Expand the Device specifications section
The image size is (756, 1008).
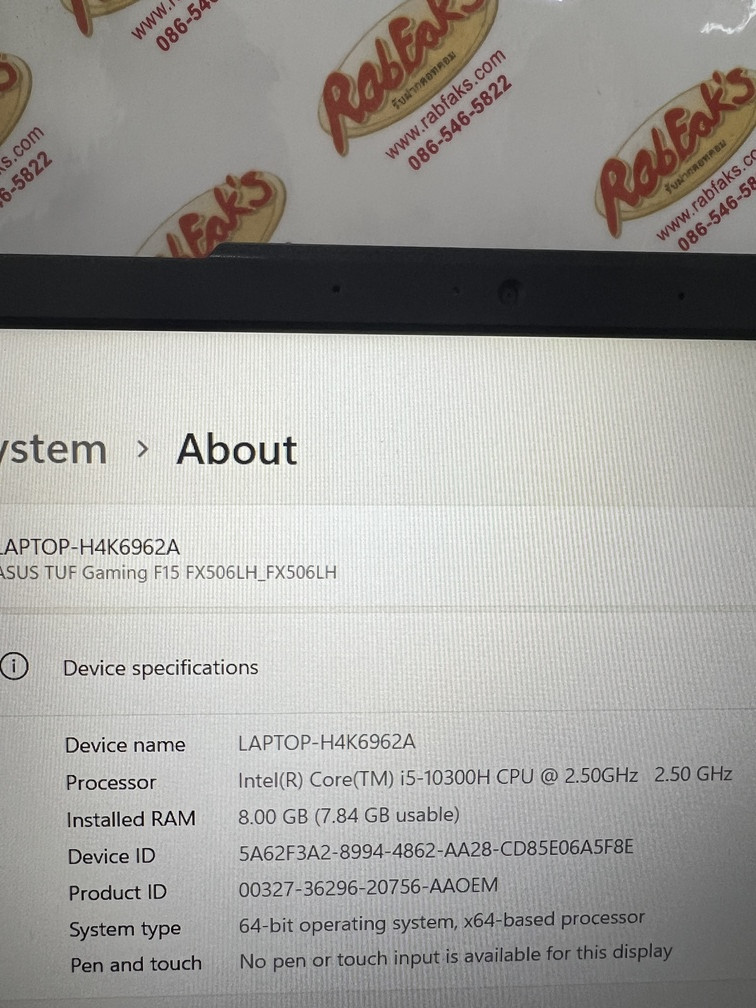point(160,667)
